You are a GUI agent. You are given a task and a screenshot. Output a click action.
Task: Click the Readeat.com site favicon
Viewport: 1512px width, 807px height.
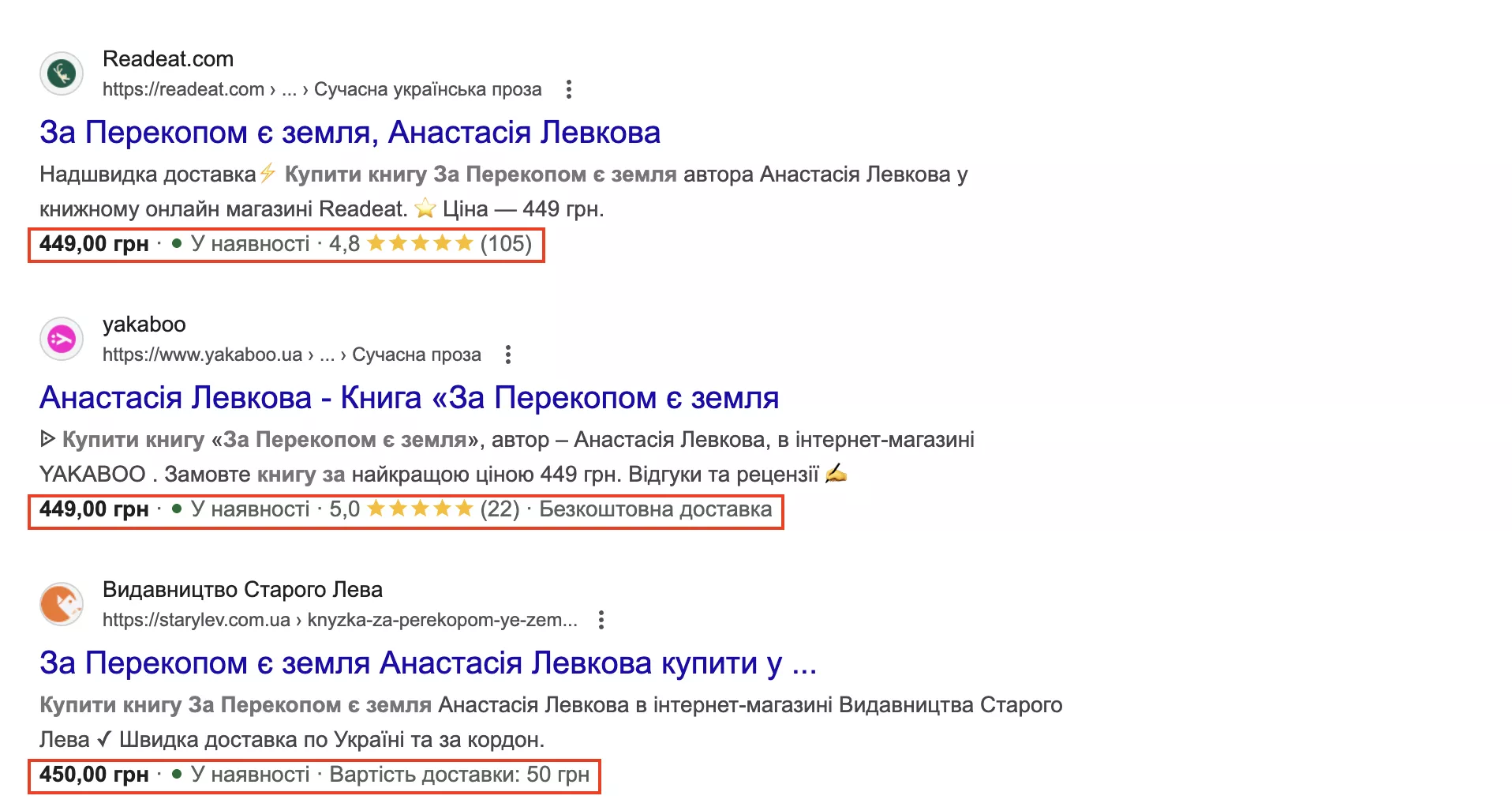tap(62, 73)
